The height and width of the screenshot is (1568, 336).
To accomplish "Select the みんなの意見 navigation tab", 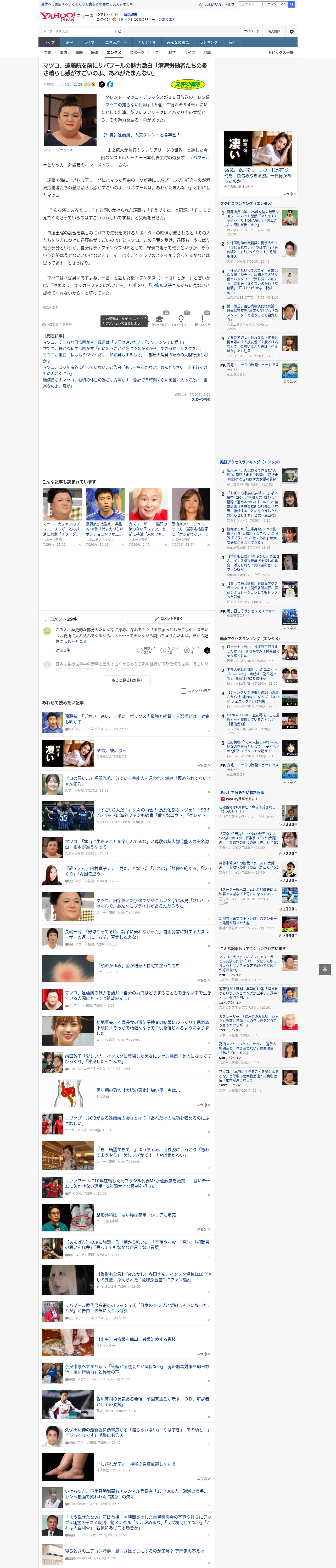I will [x=178, y=43].
